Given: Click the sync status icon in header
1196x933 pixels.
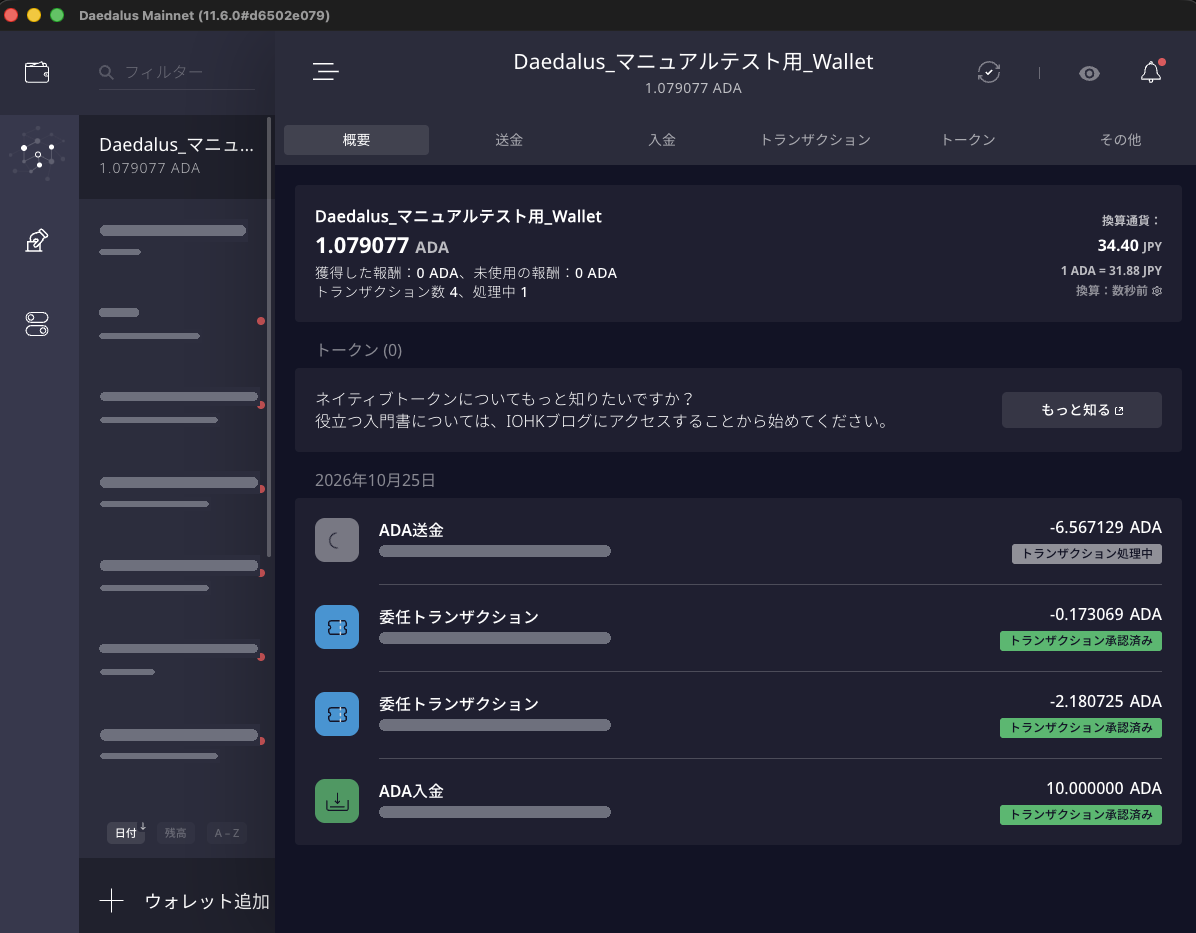Looking at the screenshot, I should click(989, 72).
